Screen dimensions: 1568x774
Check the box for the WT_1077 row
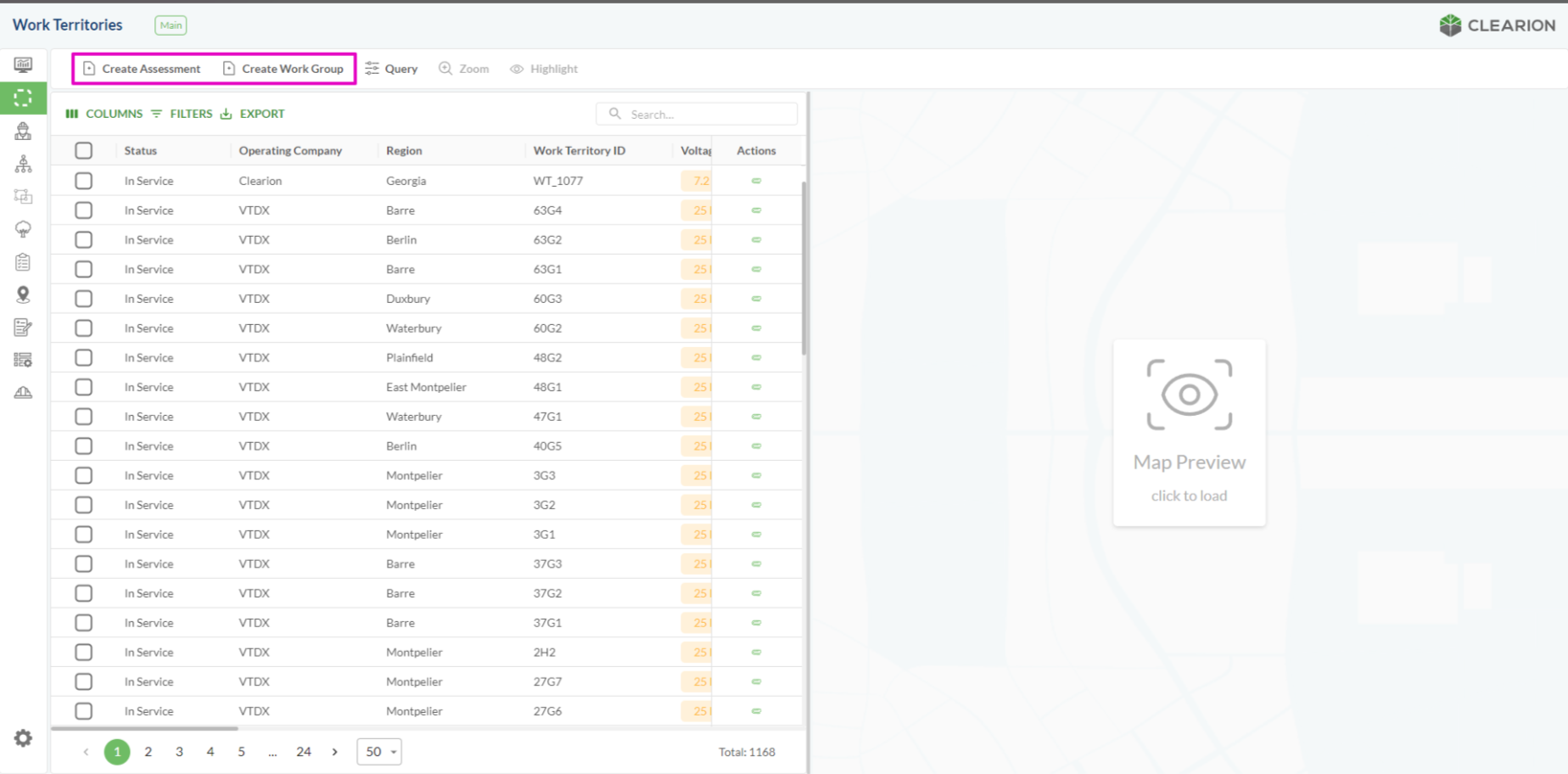(83, 181)
